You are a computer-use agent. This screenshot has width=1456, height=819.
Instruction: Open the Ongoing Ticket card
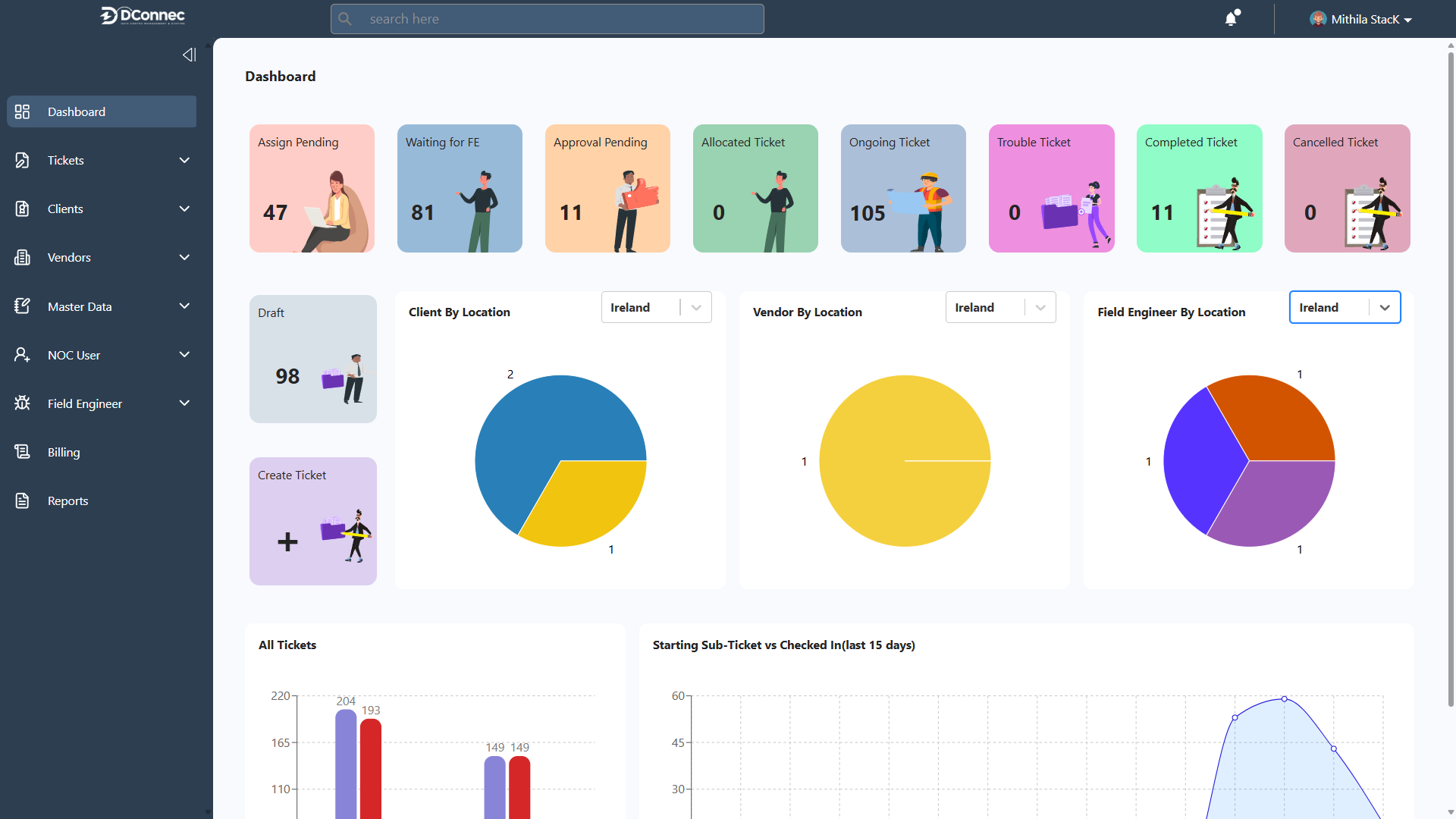[x=903, y=188]
